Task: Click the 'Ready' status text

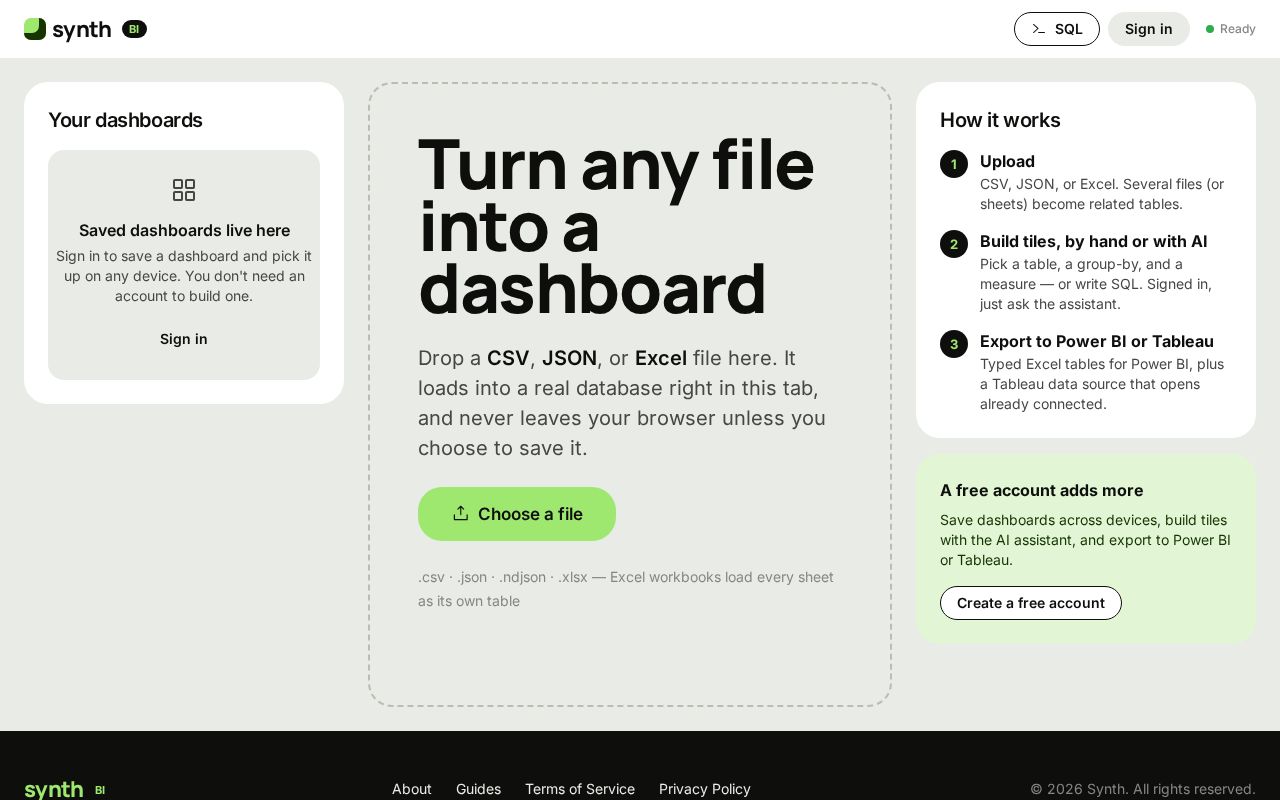Action: point(1237,29)
